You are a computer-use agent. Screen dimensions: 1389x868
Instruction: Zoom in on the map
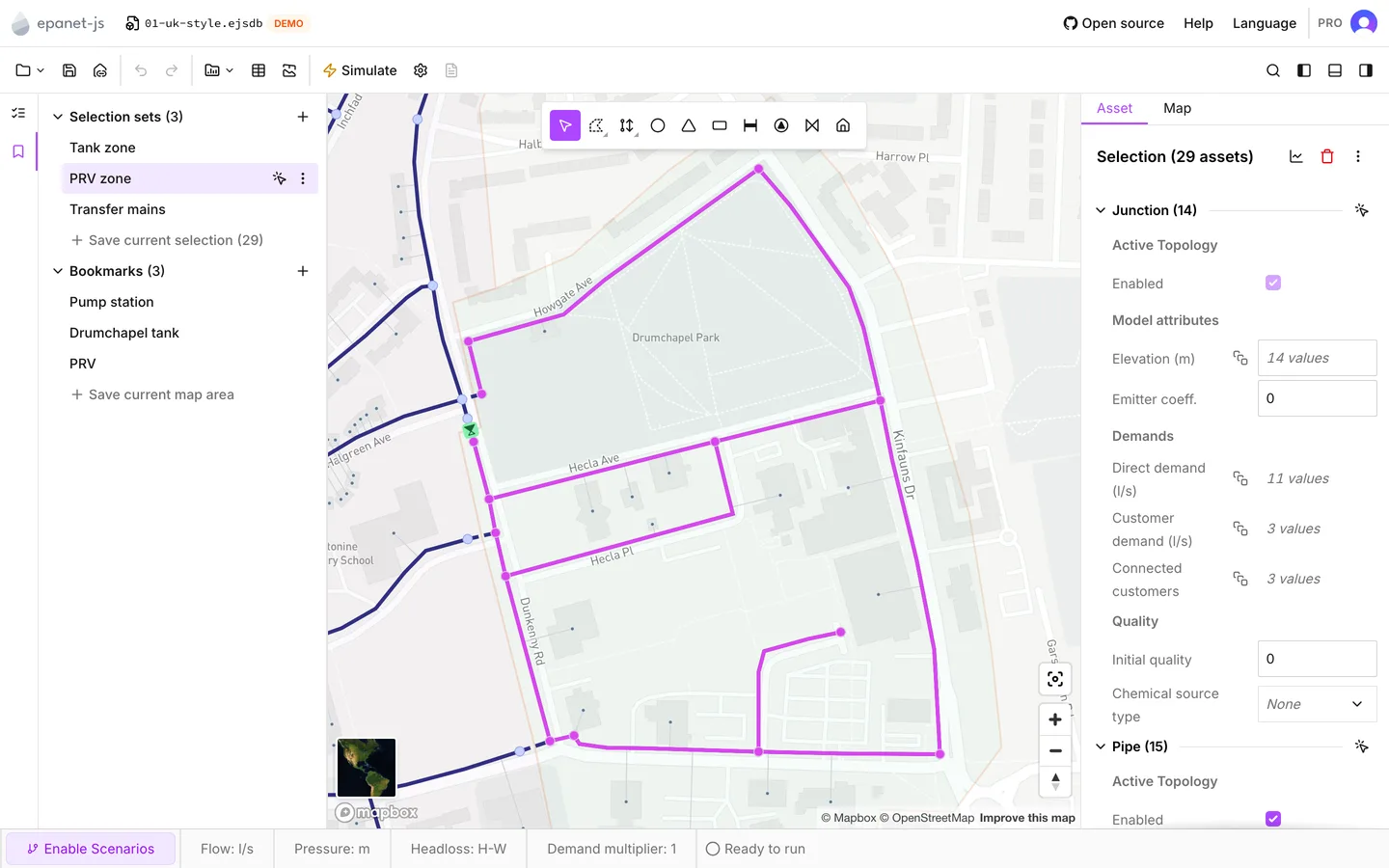[1055, 719]
